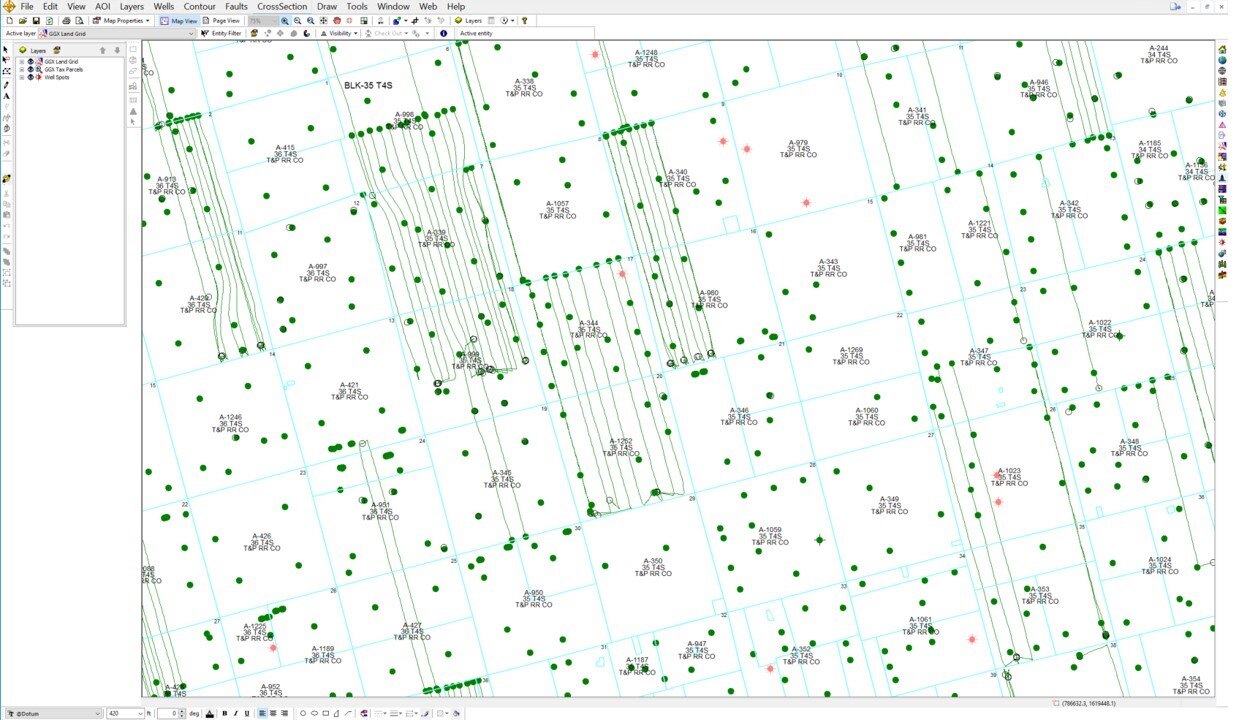
Task: Open the Contour menu
Action: tap(200, 6)
